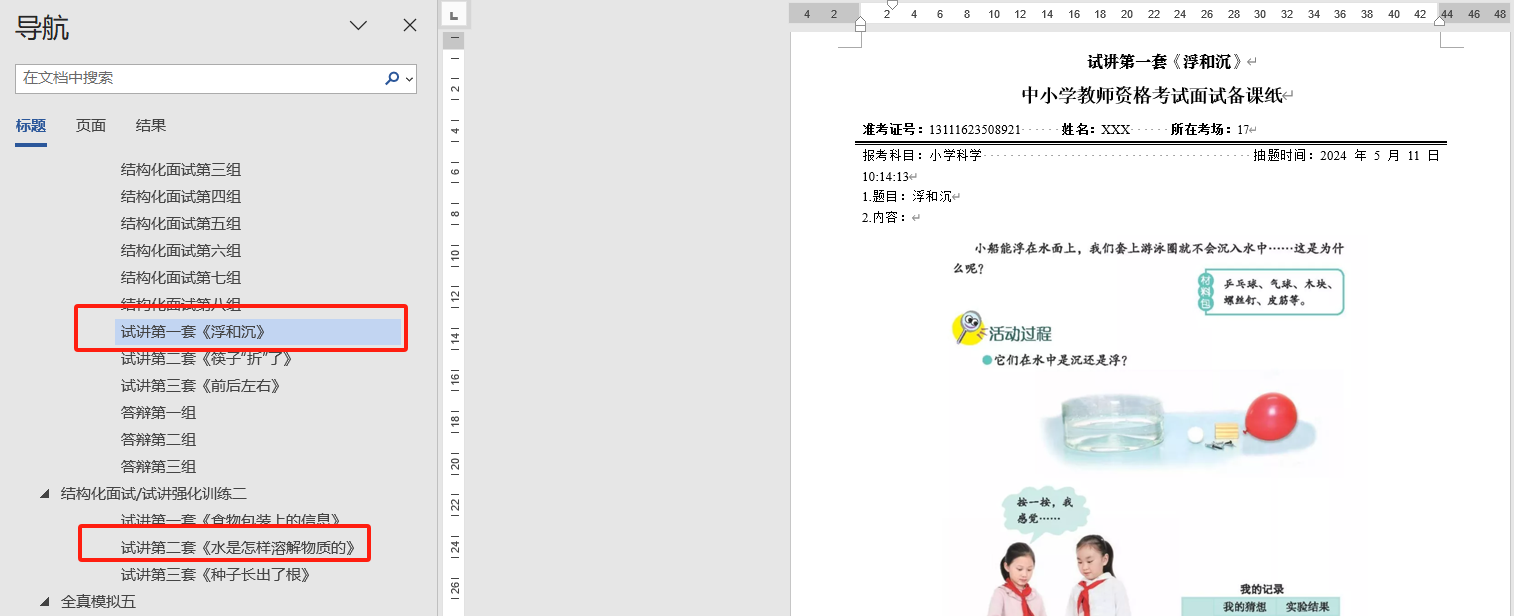The height and width of the screenshot is (616, 1514).
Task: Click the right indent marker on ruler
Action: (x=1439, y=21)
